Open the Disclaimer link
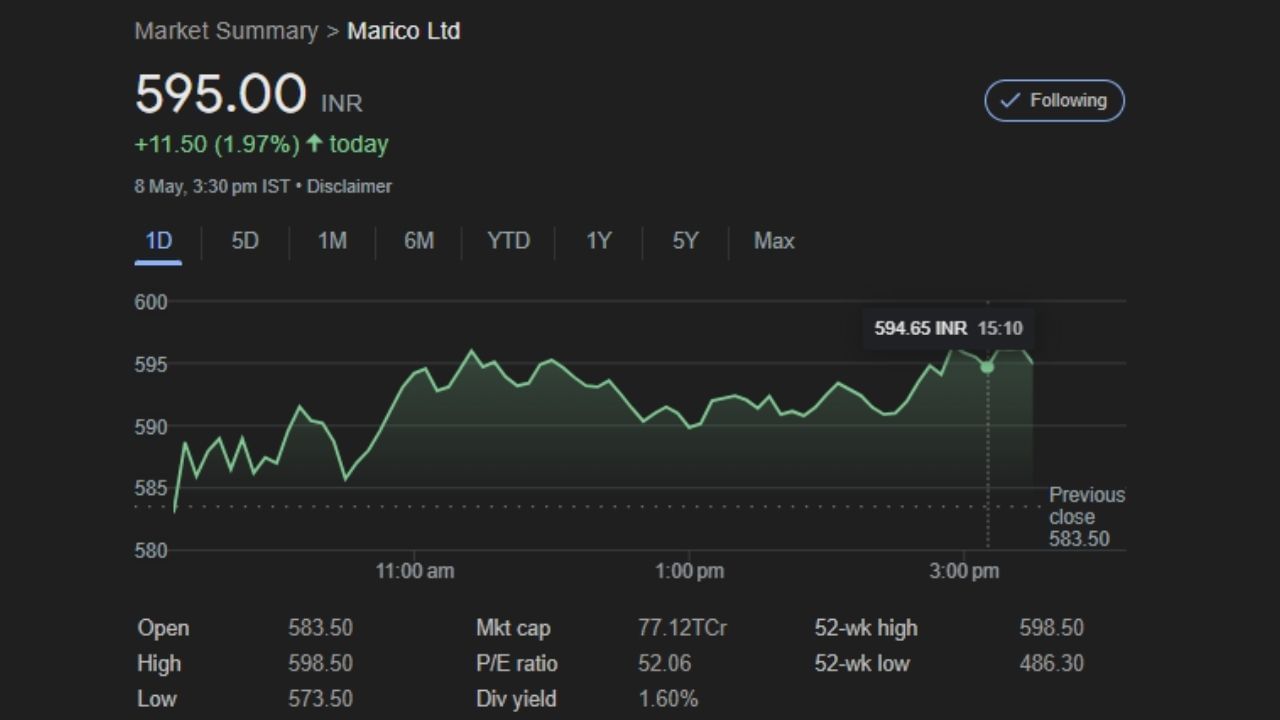Viewport: 1280px width, 720px height. coord(349,186)
